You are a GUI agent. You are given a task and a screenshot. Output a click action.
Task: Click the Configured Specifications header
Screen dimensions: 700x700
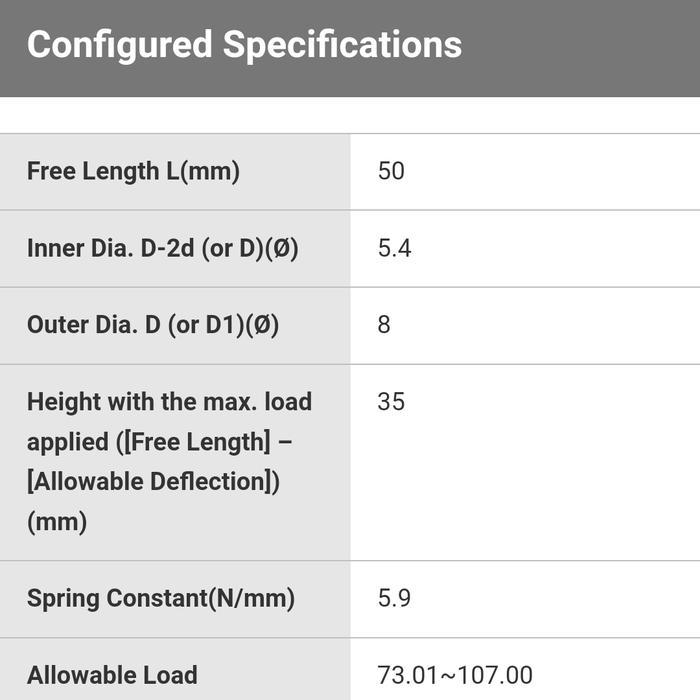point(244,45)
